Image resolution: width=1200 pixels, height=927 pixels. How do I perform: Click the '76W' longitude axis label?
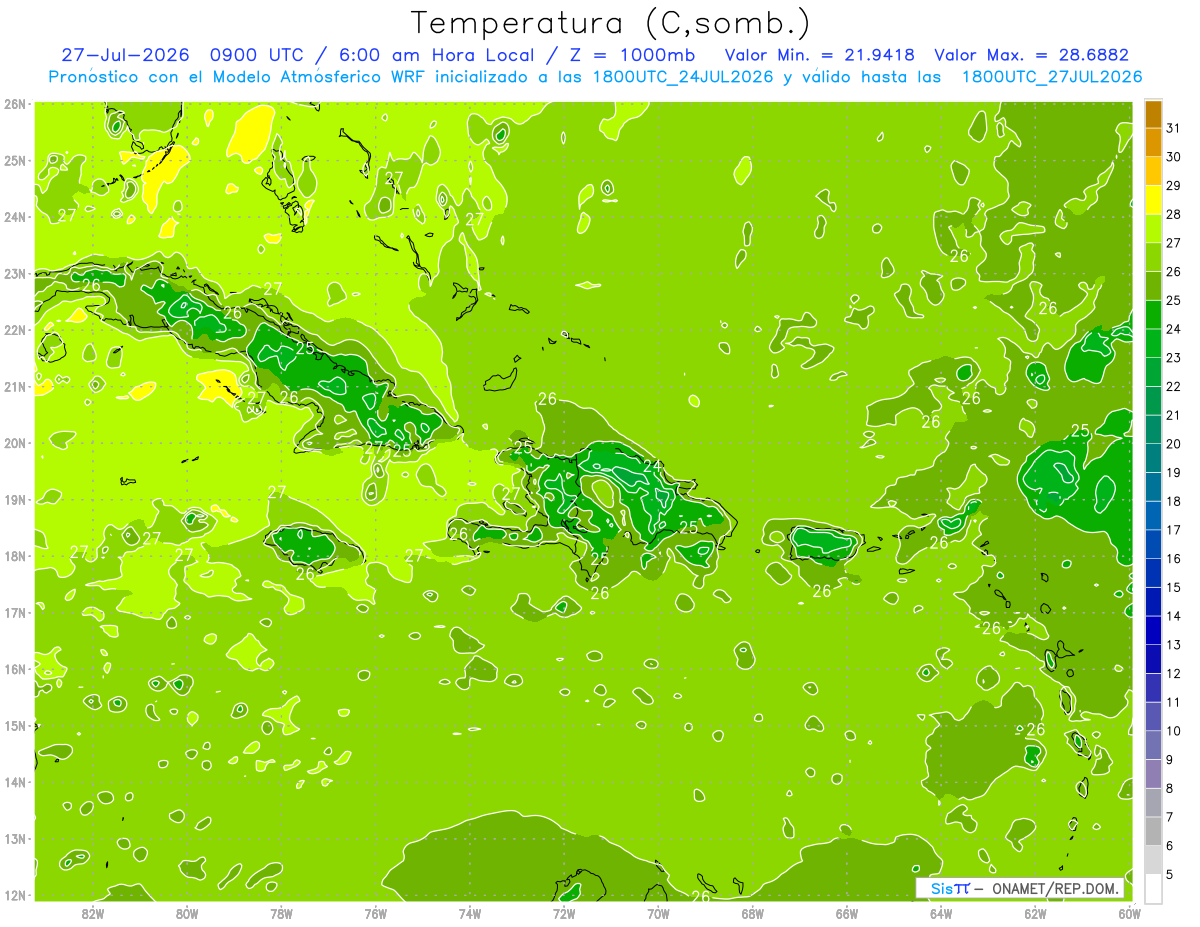point(376,913)
